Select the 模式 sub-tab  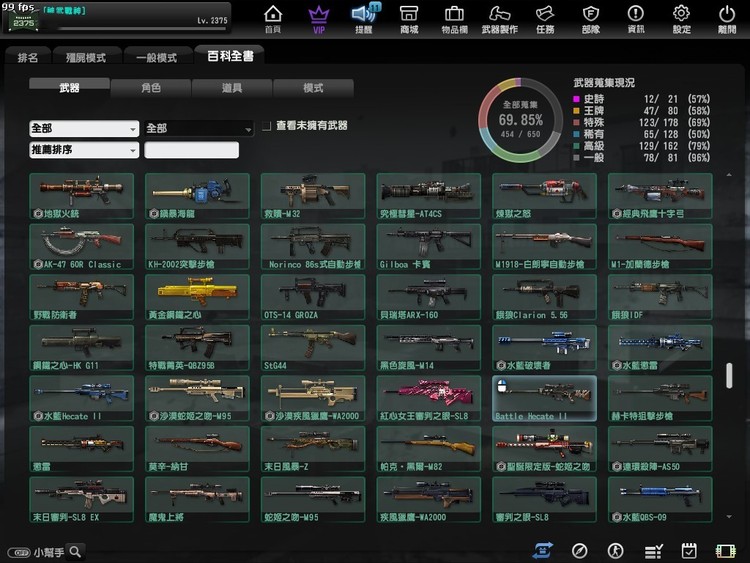[x=313, y=88]
